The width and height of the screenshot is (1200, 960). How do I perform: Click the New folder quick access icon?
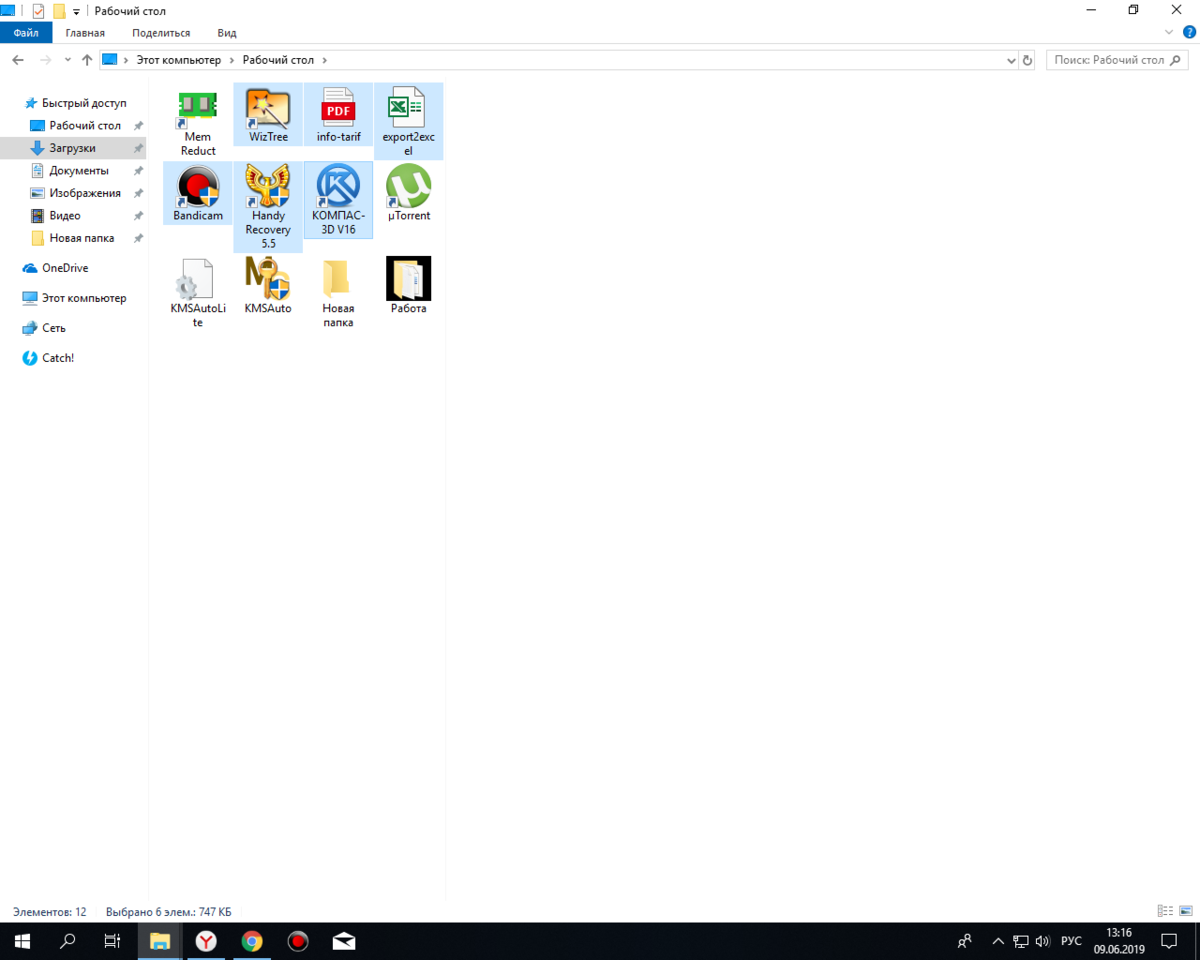point(59,11)
